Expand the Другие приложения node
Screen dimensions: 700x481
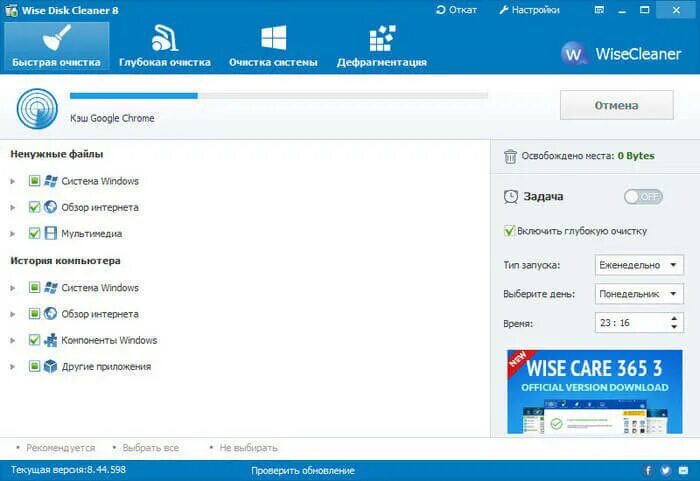pyautogui.click(x=12, y=366)
